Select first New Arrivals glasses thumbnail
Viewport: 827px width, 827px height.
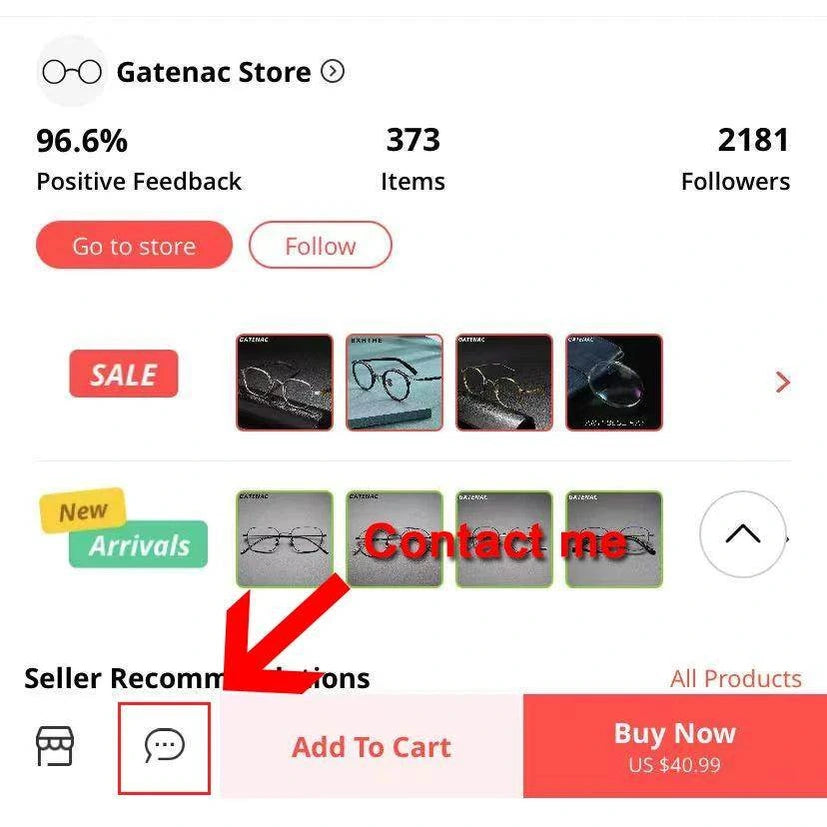pyautogui.click(x=285, y=539)
